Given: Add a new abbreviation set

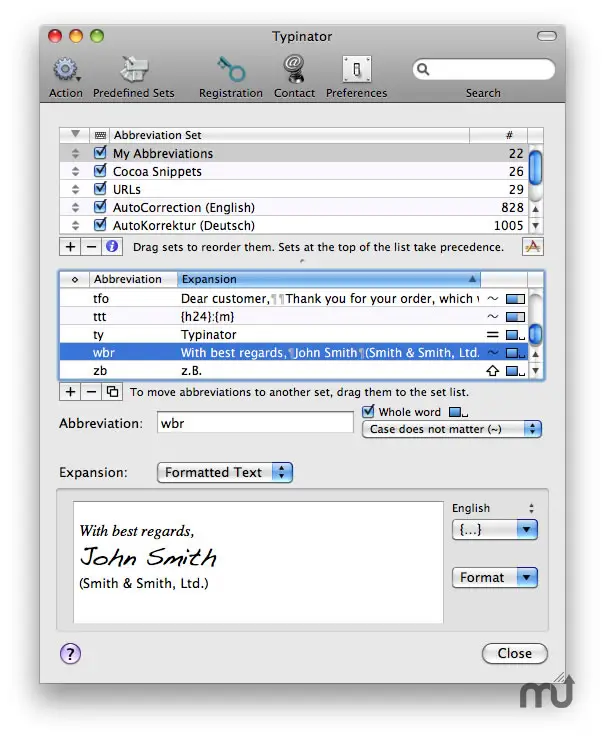Looking at the screenshot, I should point(70,247).
